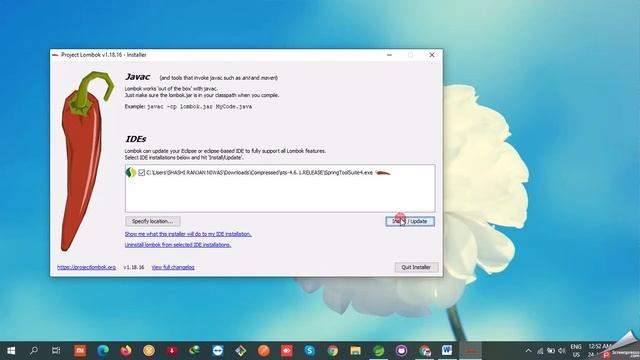The width and height of the screenshot is (640, 360).
Task: Open File Explorer from the taskbar
Action: pos(356,351)
